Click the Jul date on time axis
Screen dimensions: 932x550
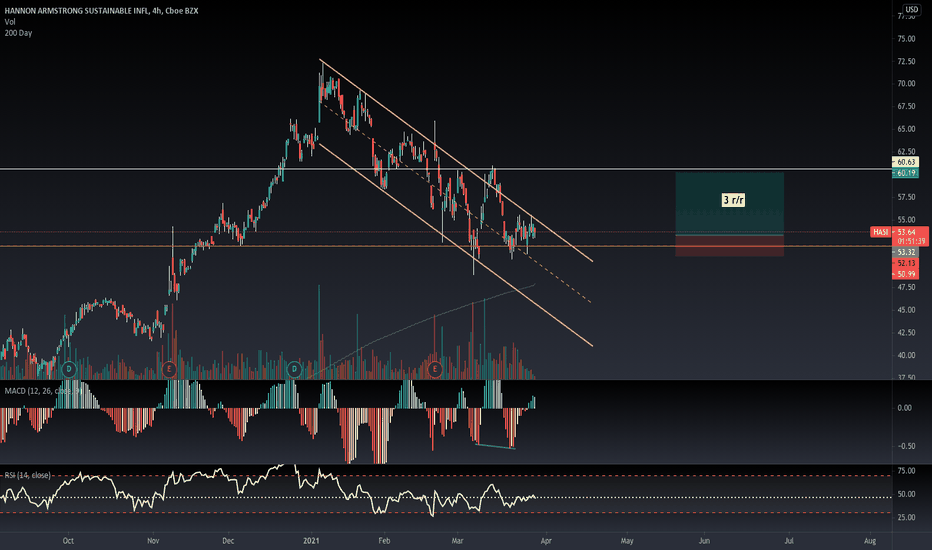[789, 540]
